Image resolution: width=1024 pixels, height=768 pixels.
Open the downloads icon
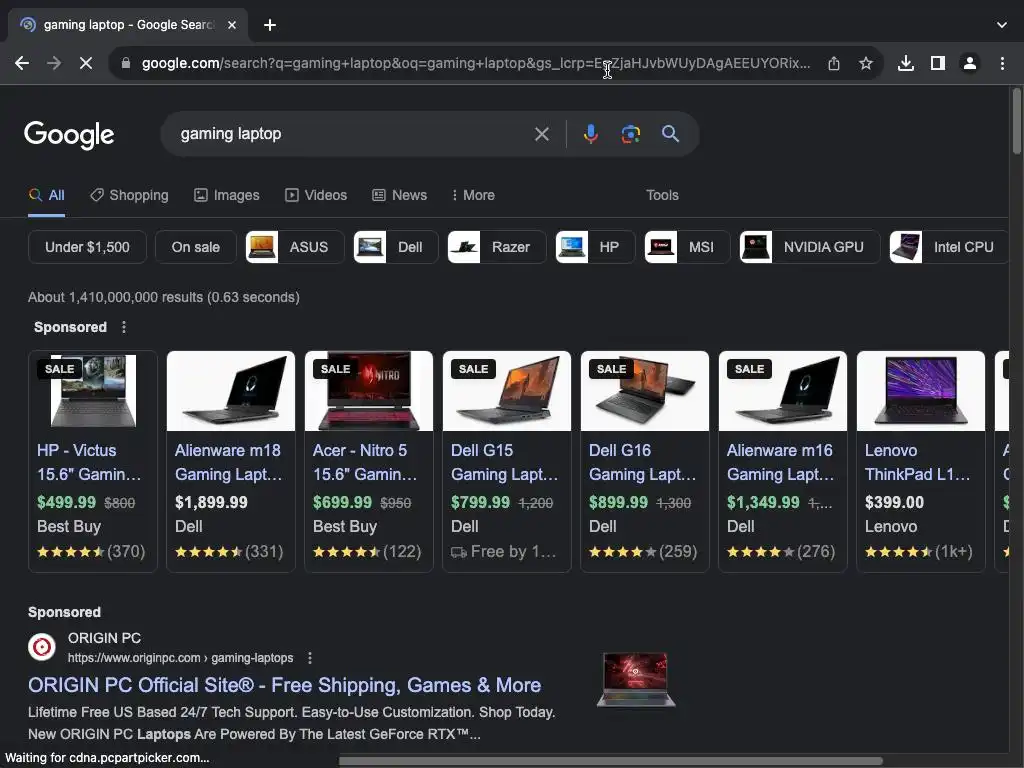click(905, 63)
